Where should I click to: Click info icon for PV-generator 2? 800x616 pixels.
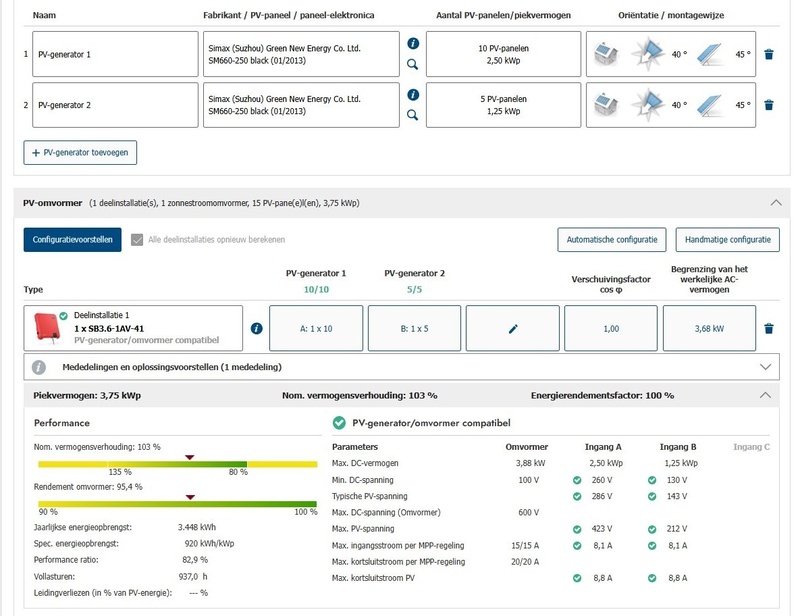coord(413,95)
